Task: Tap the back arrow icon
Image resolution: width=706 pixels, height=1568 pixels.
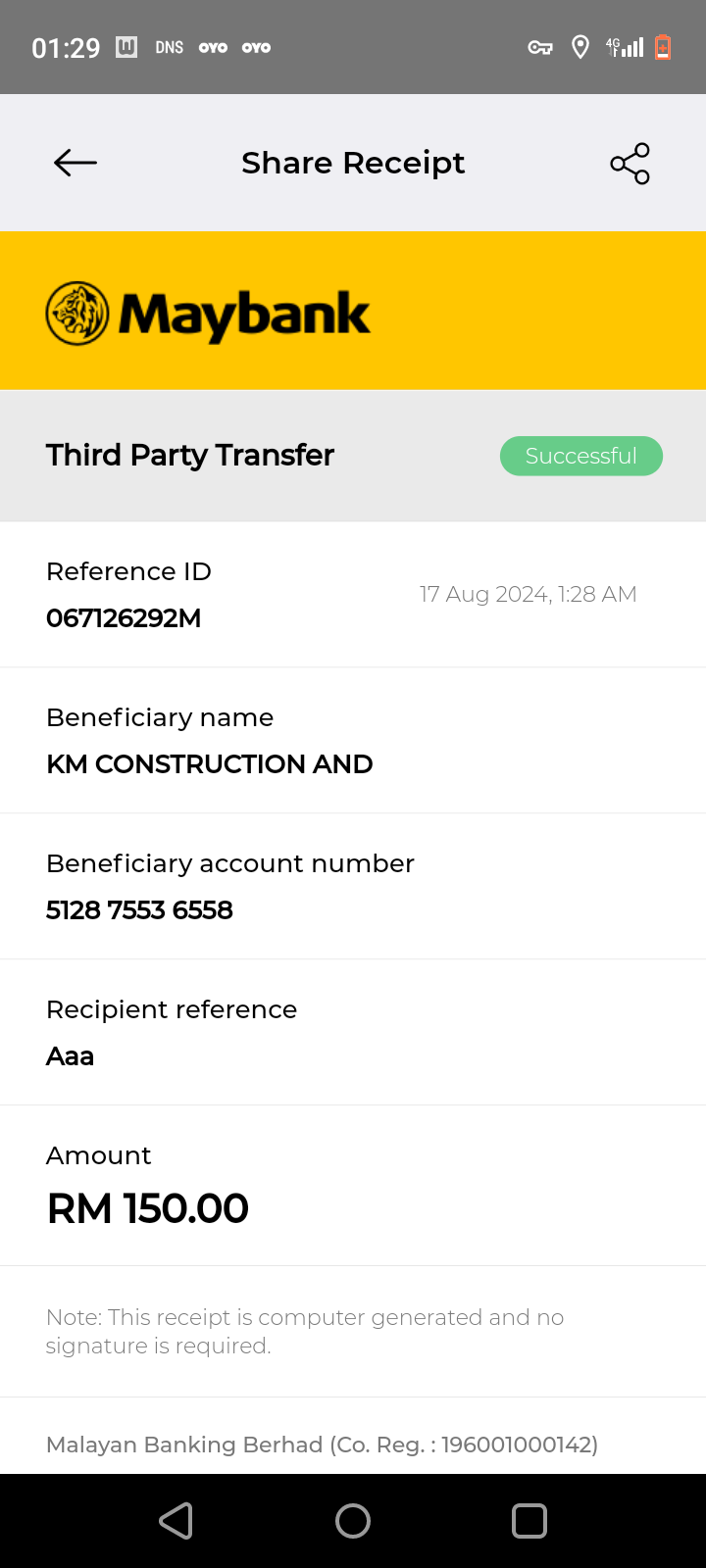Action: pos(76,163)
